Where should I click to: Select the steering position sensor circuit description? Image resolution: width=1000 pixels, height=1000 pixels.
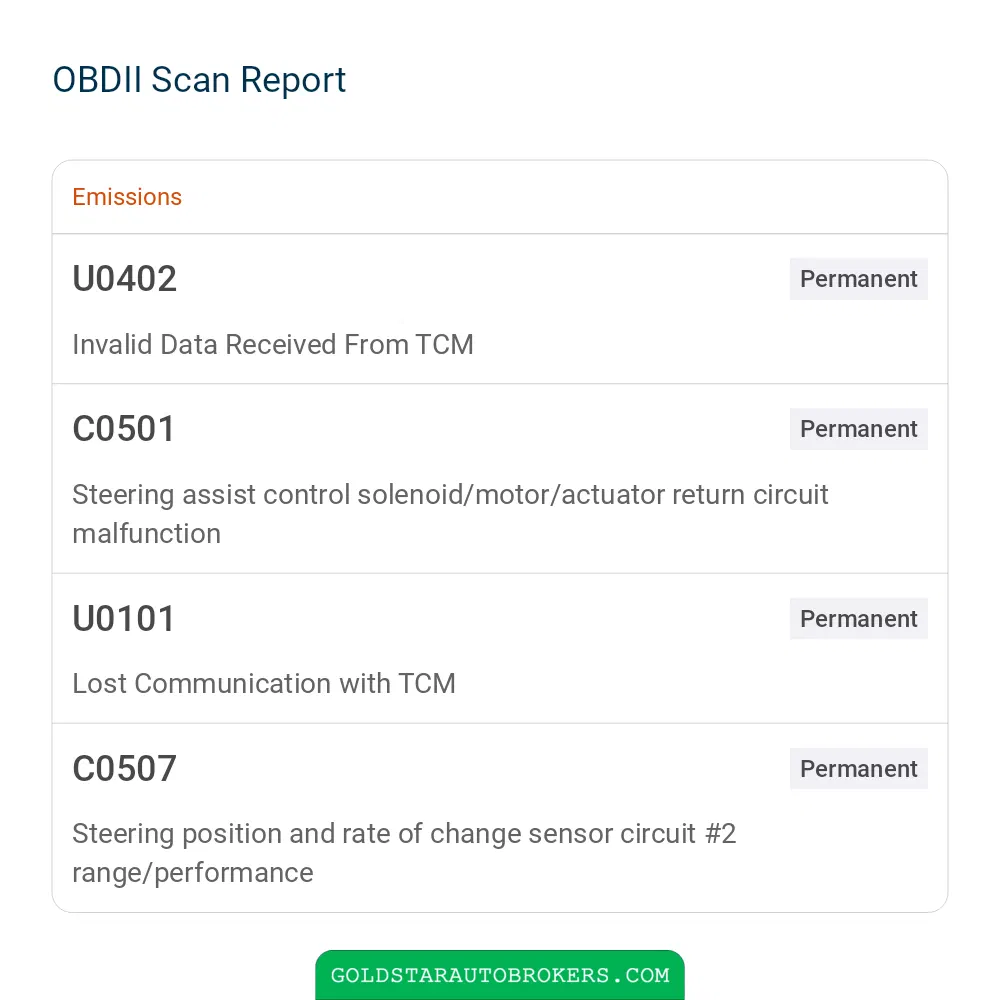click(404, 853)
